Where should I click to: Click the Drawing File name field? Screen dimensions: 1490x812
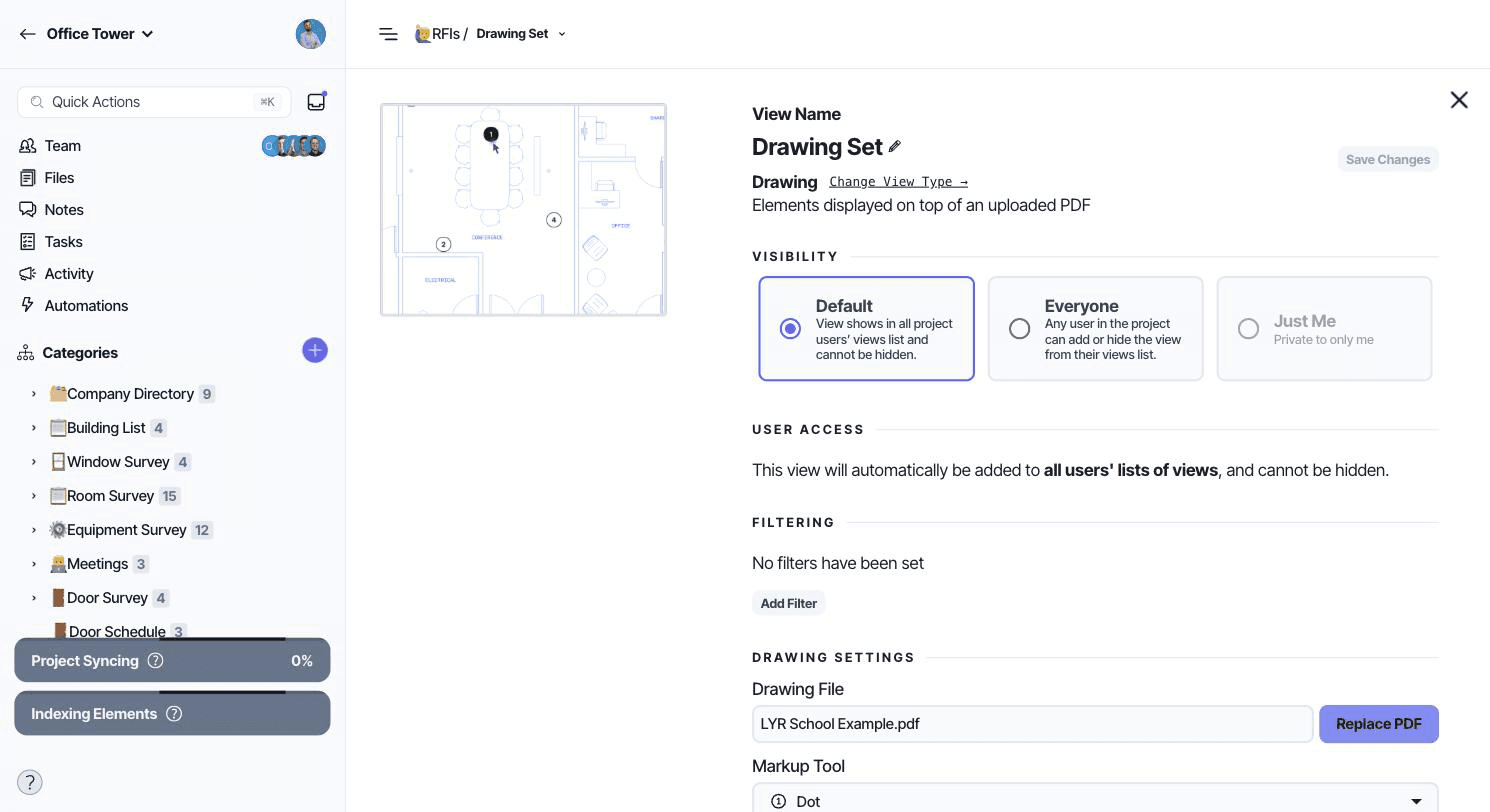pyautogui.click(x=1032, y=724)
